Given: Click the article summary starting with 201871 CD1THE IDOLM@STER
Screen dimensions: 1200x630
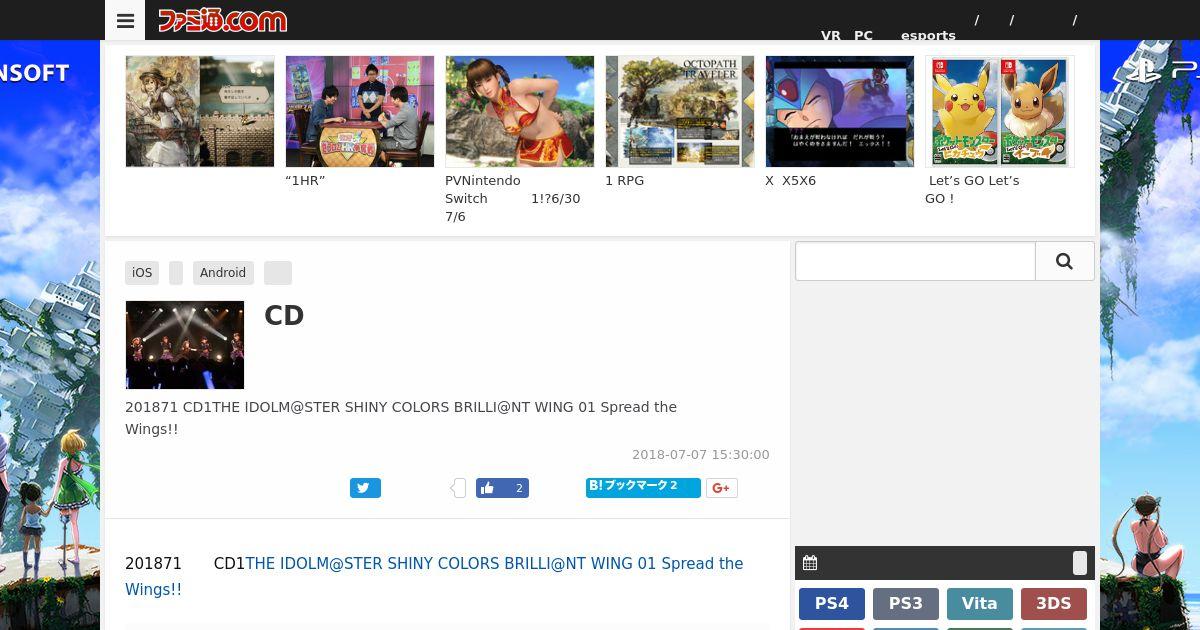Looking at the screenshot, I should (x=401, y=418).
